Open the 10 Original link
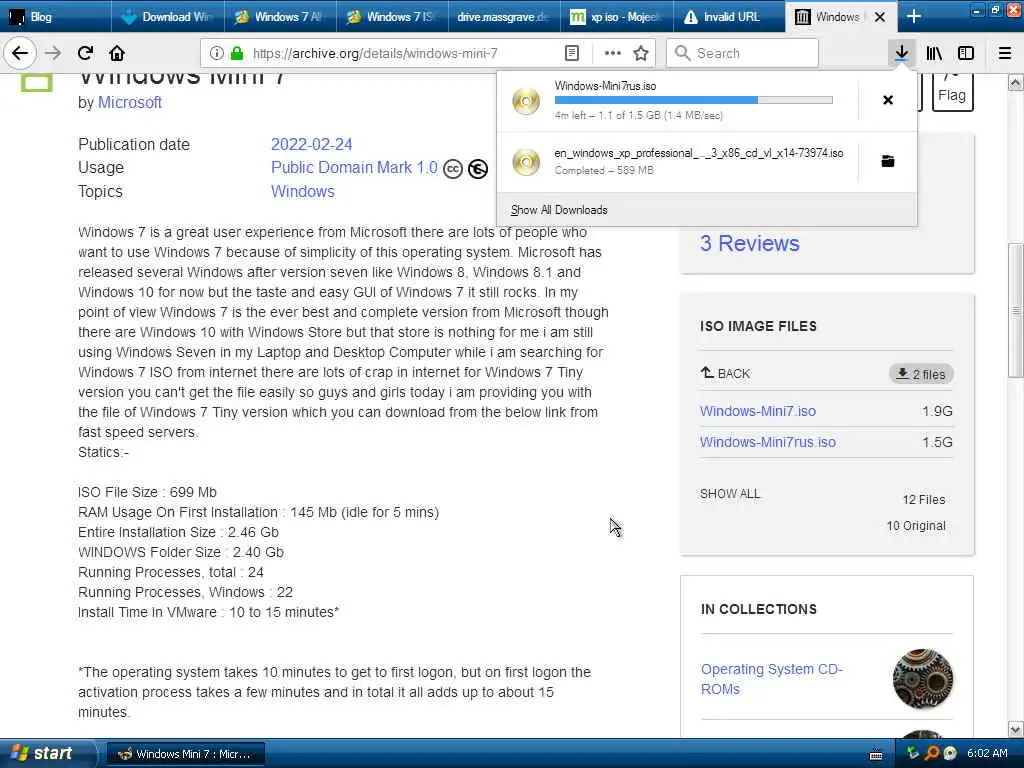The image size is (1024, 768). pos(916,526)
